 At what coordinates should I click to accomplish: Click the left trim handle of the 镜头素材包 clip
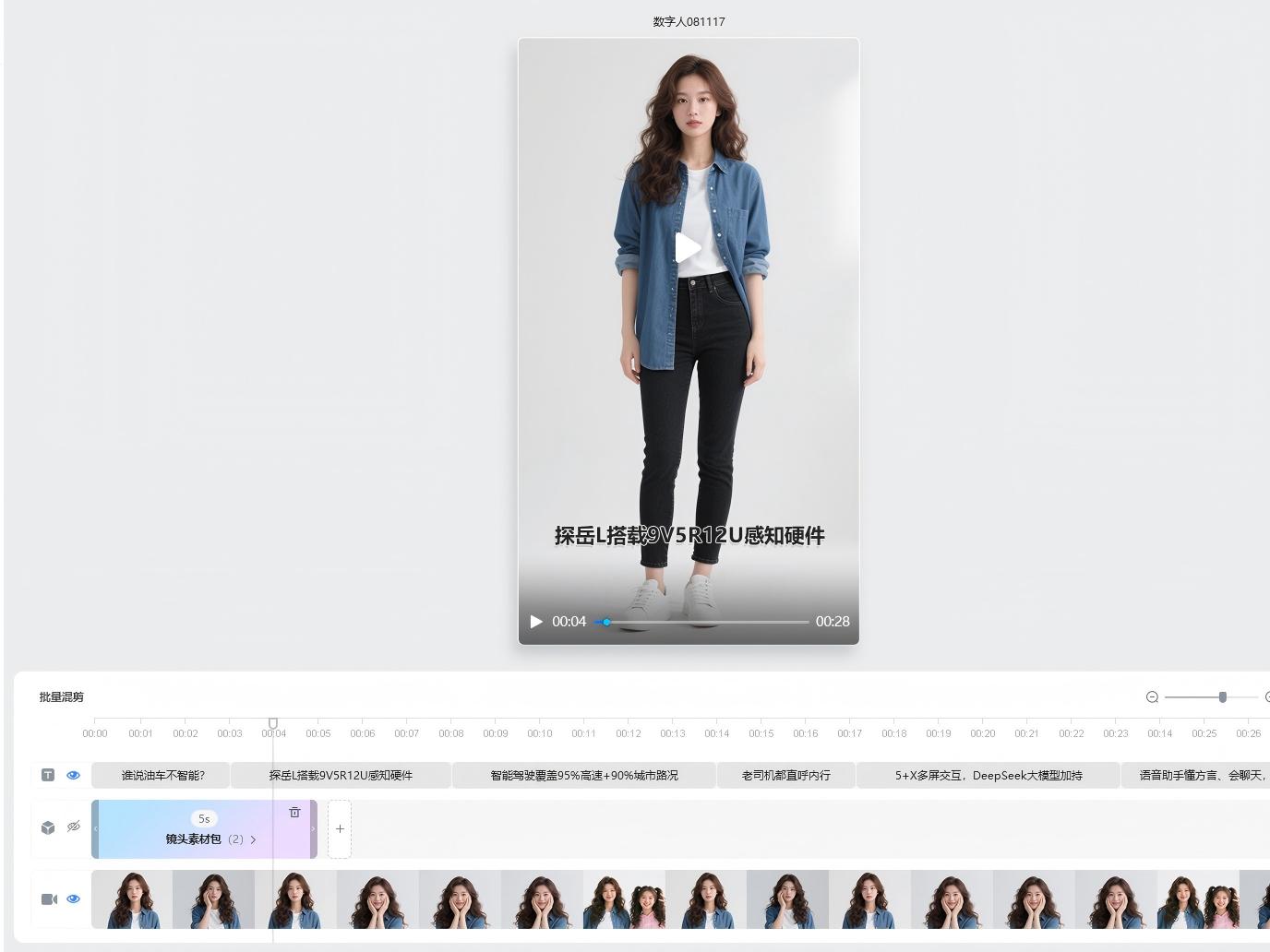point(95,828)
